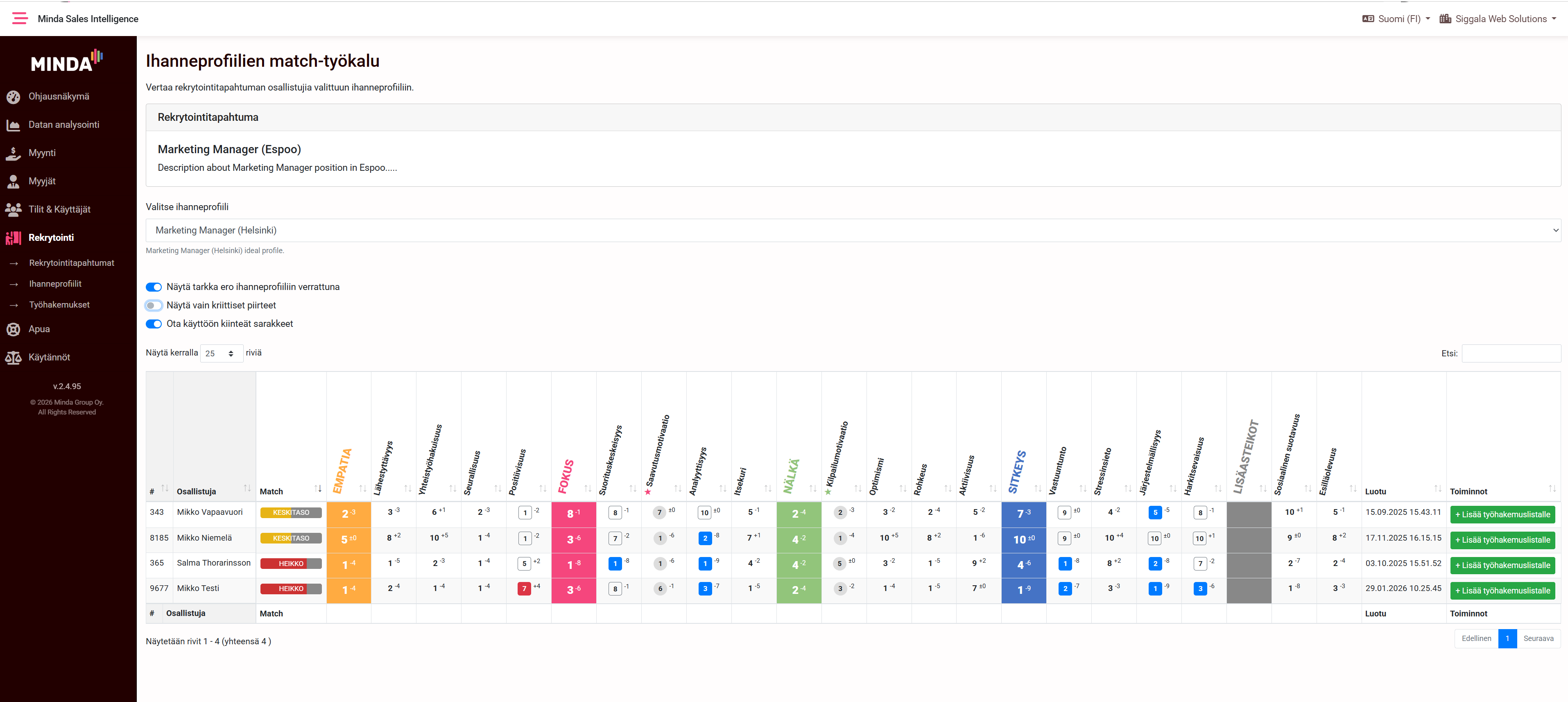Open Tilit & Käyttäjät menu item
Image resolution: width=1568 pixels, height=702 pixels.
pyautogui.click(x=60, y=209)
